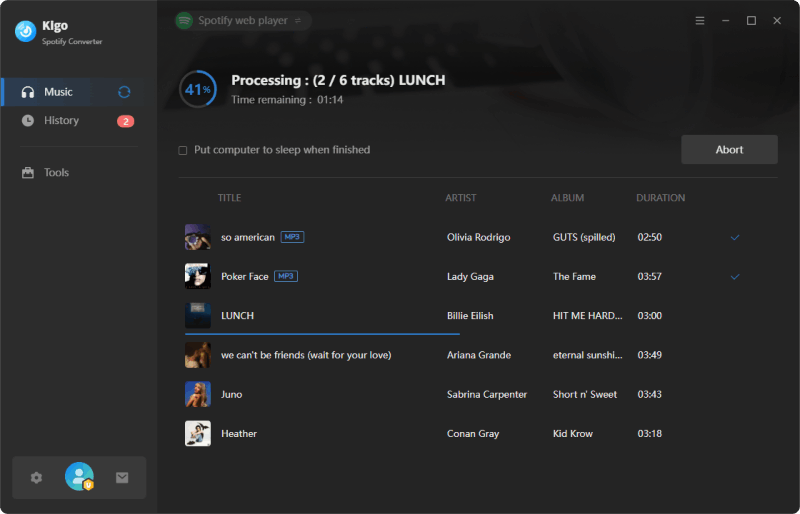
Task: Click the we can't be friends thumbnail
Action: pyautogui.click(x=198, y=355)
